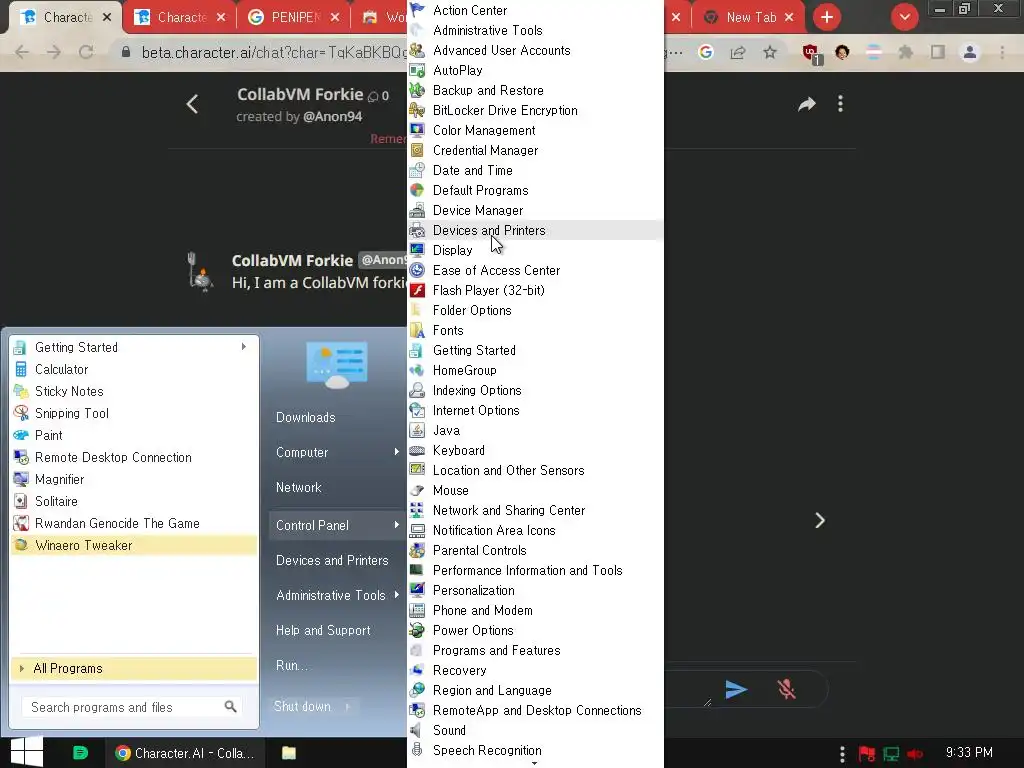
Task: Click the Chrome extensions puzzle icon
Action: [905, 52]
